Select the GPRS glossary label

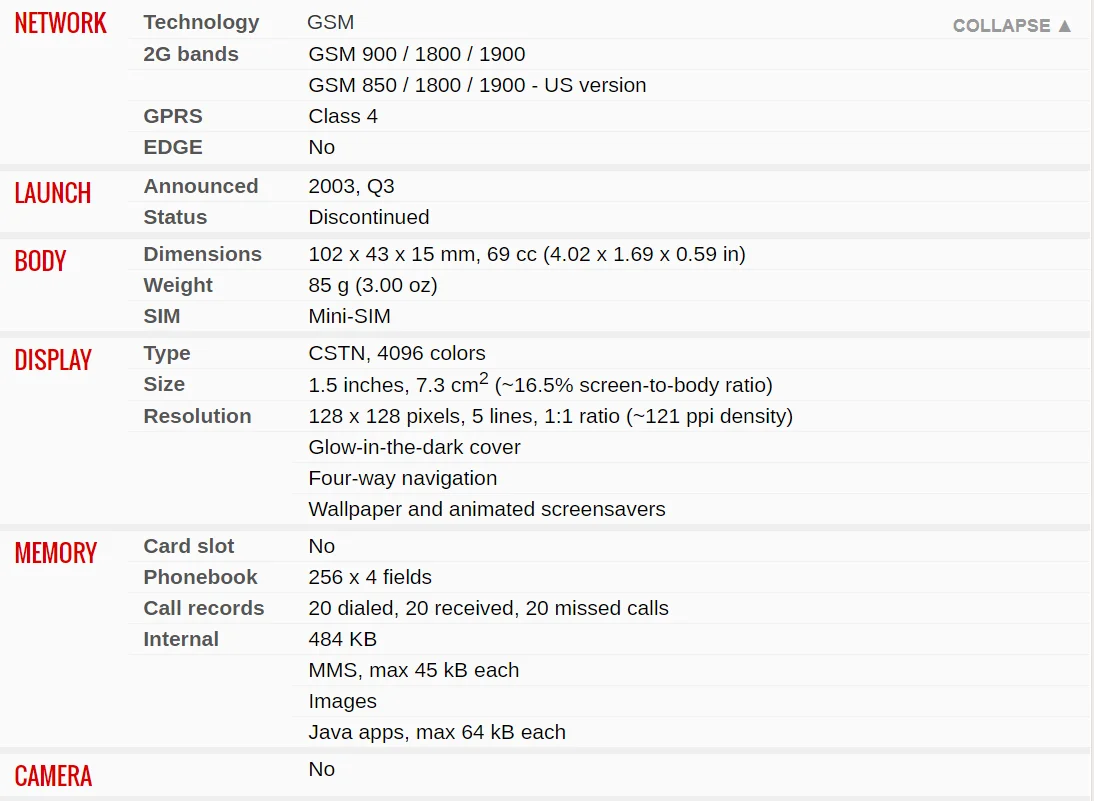click(x=173, y=116)
